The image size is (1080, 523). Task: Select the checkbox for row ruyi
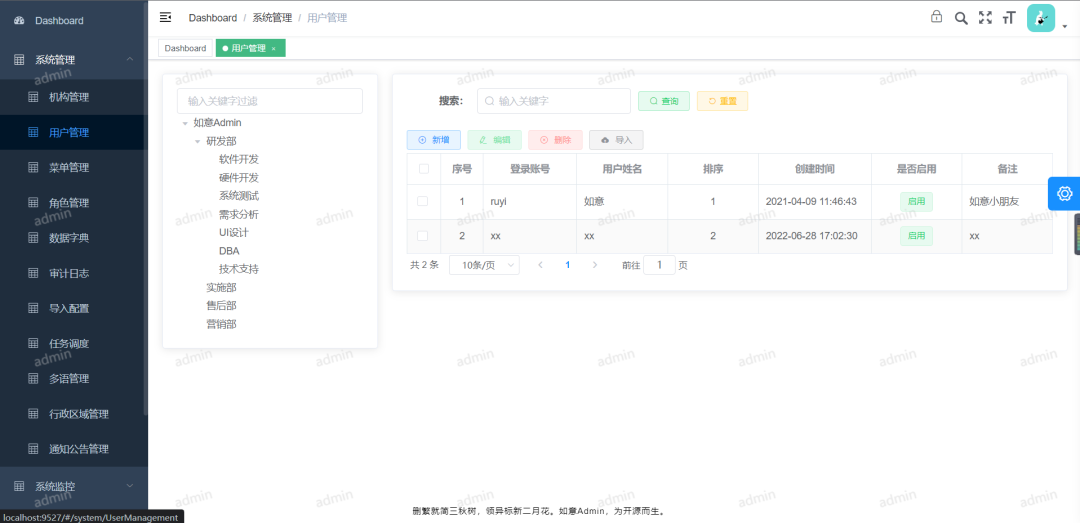[x=423, y=201]
